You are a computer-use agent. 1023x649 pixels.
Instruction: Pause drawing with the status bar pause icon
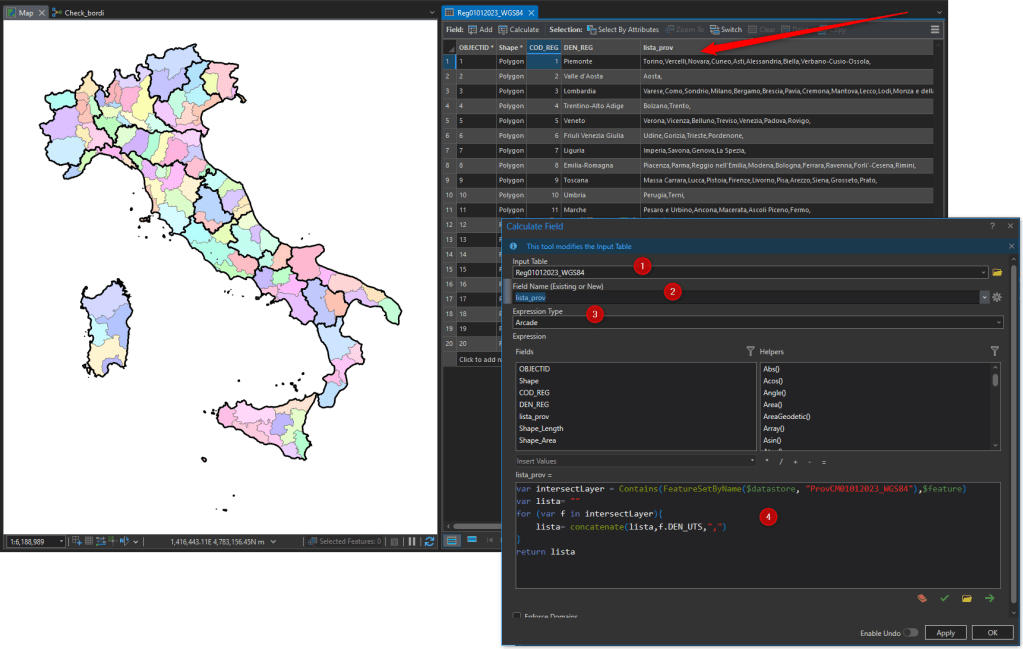tap(414, 540)
